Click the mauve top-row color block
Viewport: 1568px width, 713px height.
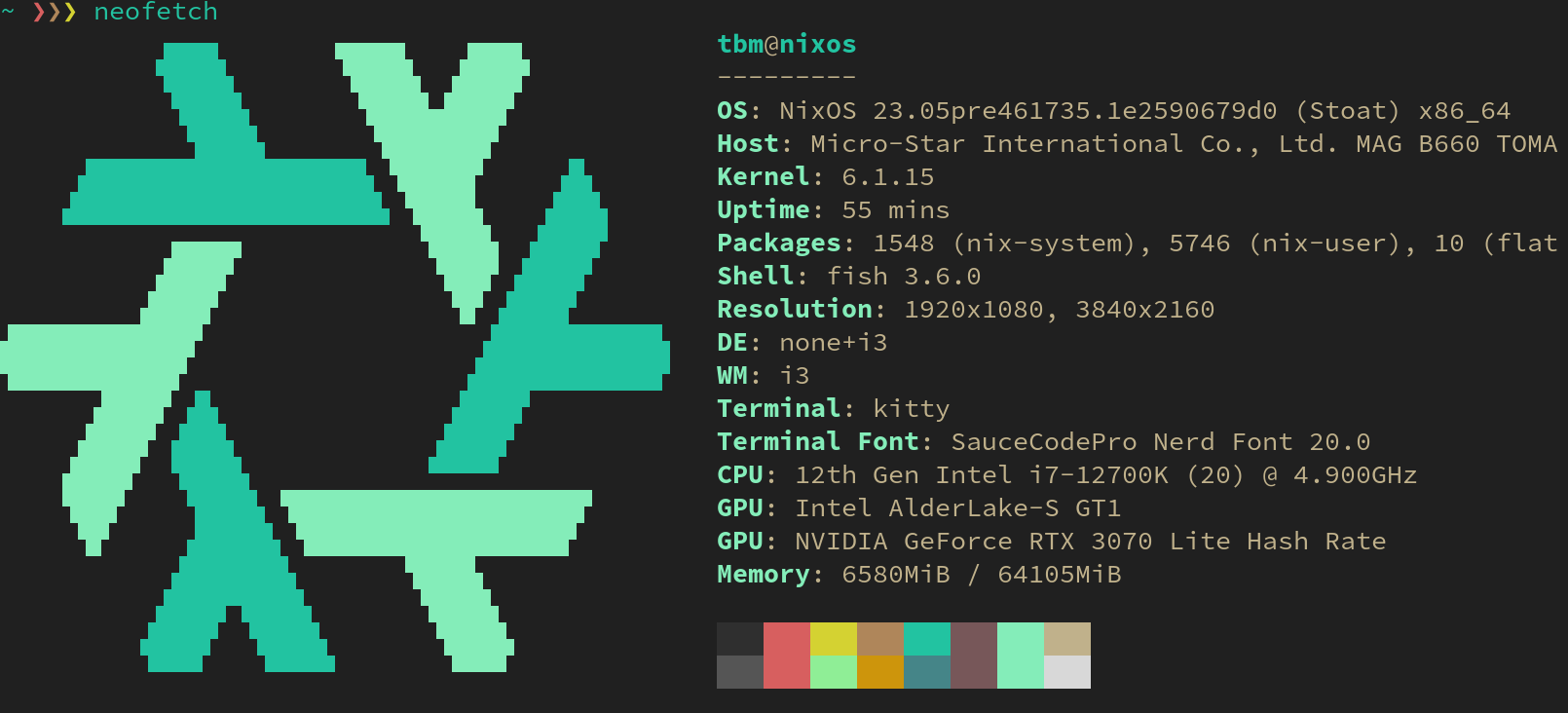[x=974, y=639]
